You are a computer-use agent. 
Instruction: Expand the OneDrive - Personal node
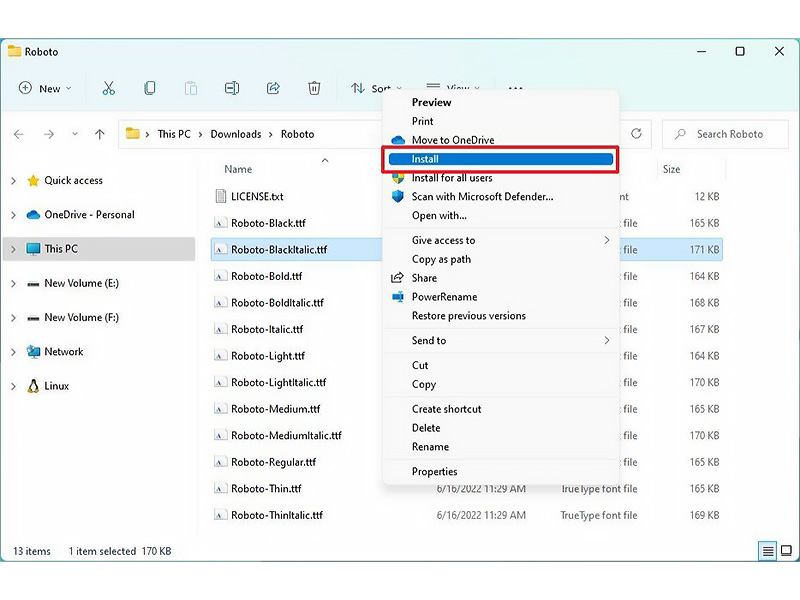(x=13, y=215)
